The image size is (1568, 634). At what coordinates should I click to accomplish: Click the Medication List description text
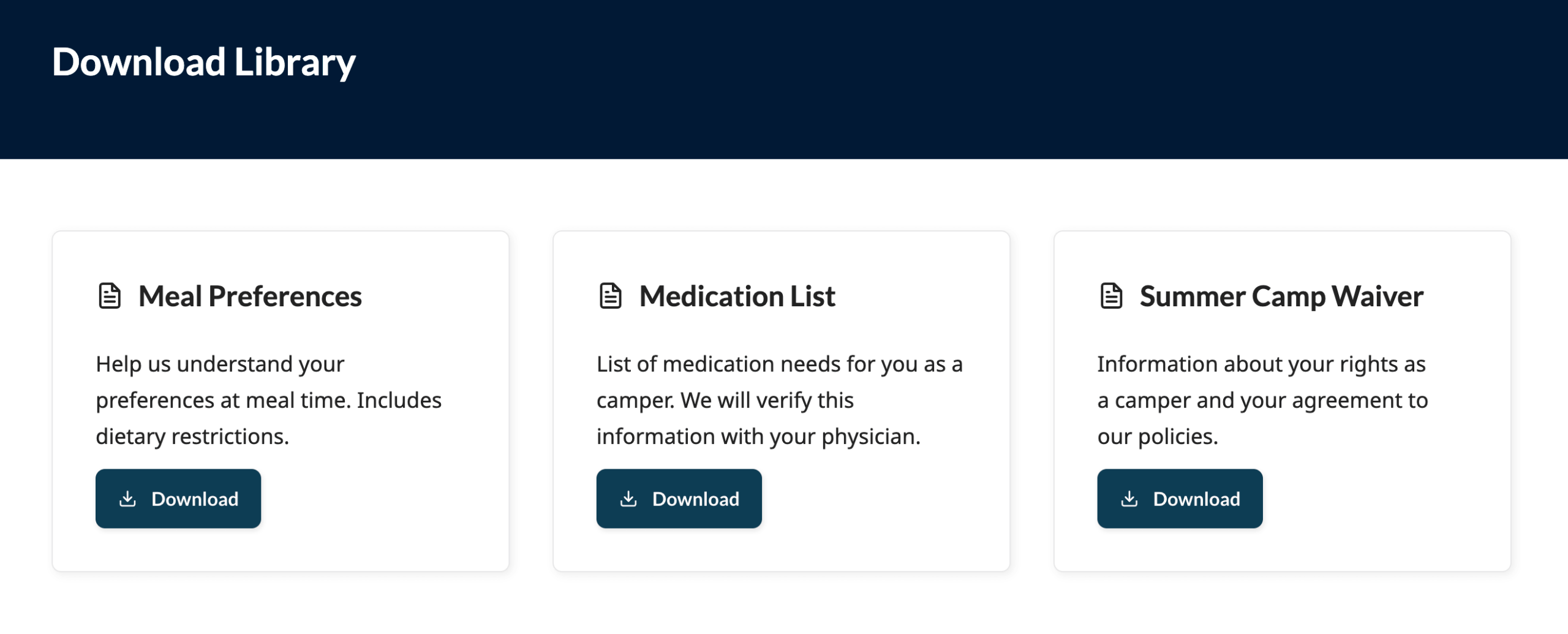click(x=778, y=399)
